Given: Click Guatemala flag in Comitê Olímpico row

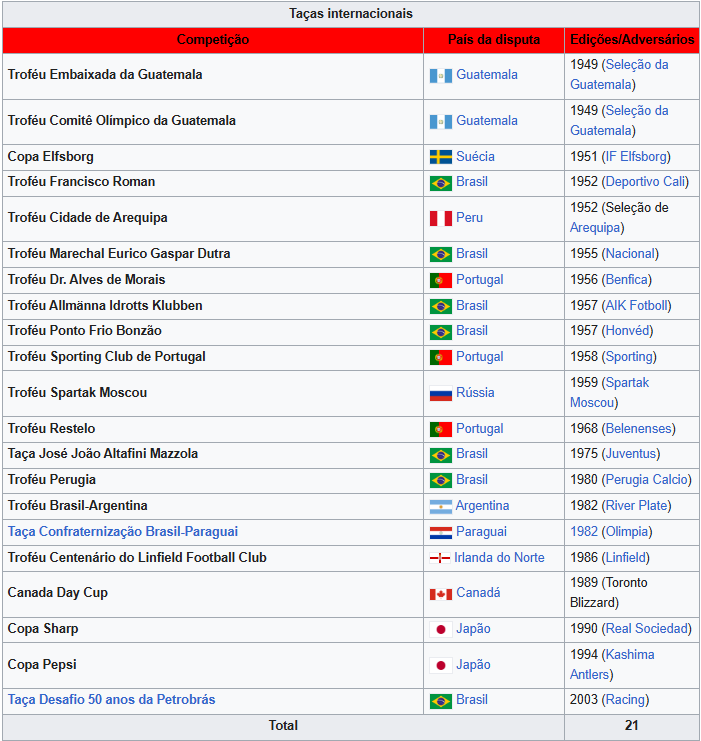Looking at the screenshot, I should tap(441, 121).
